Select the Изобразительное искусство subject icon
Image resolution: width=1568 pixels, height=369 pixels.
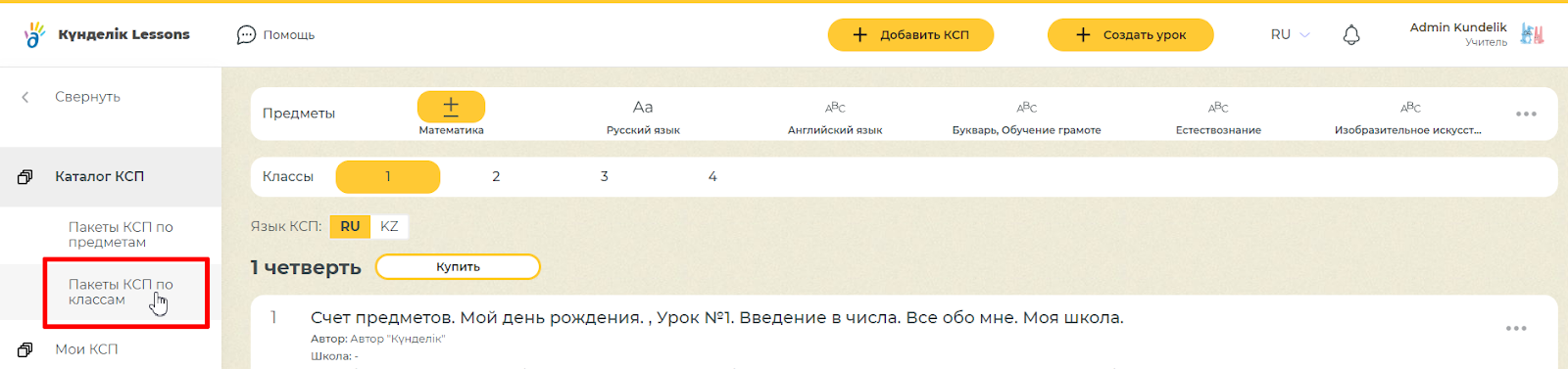click(x=1410, y=108)
